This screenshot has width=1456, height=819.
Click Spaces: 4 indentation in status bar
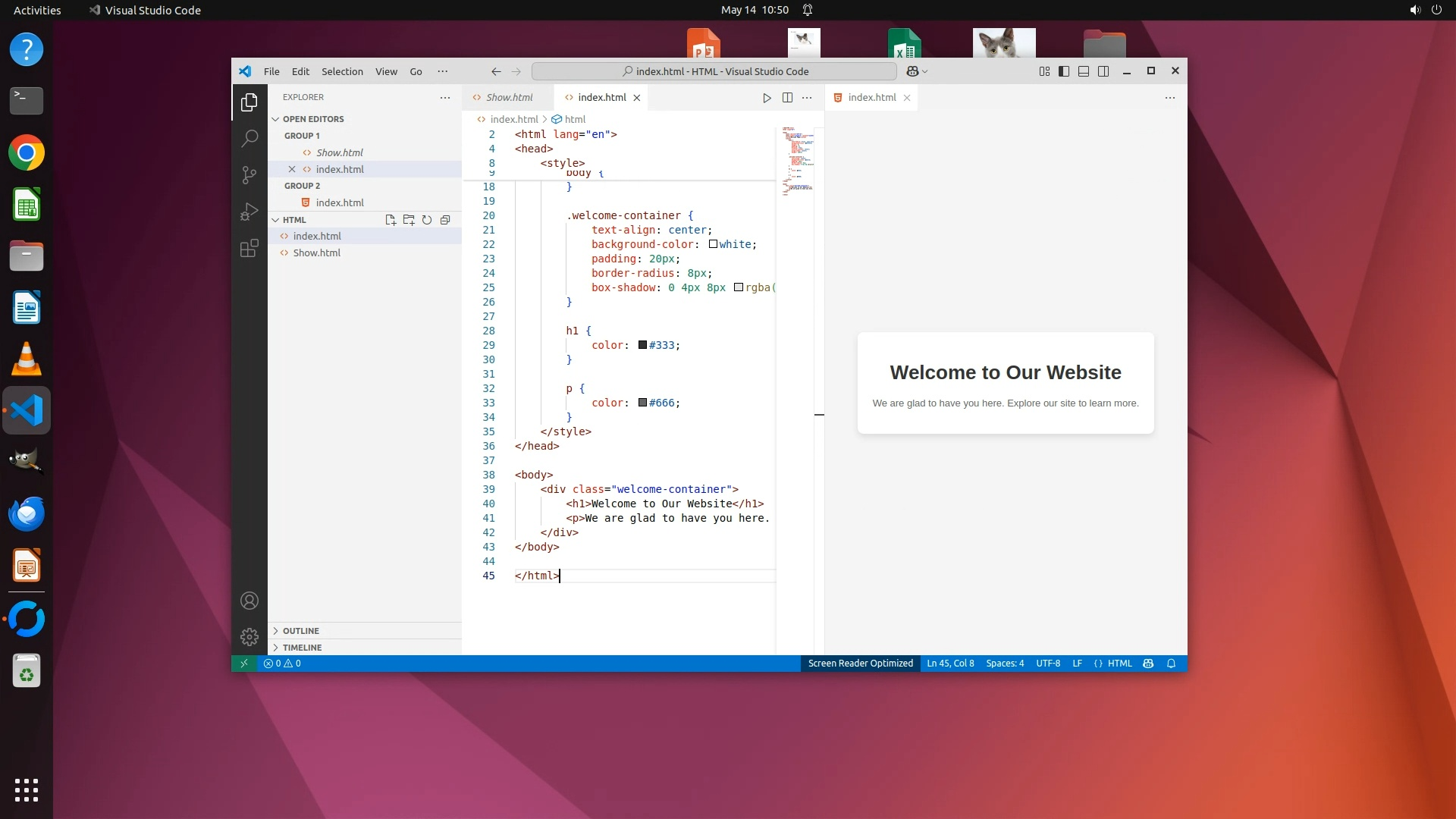coord(1005,664)
